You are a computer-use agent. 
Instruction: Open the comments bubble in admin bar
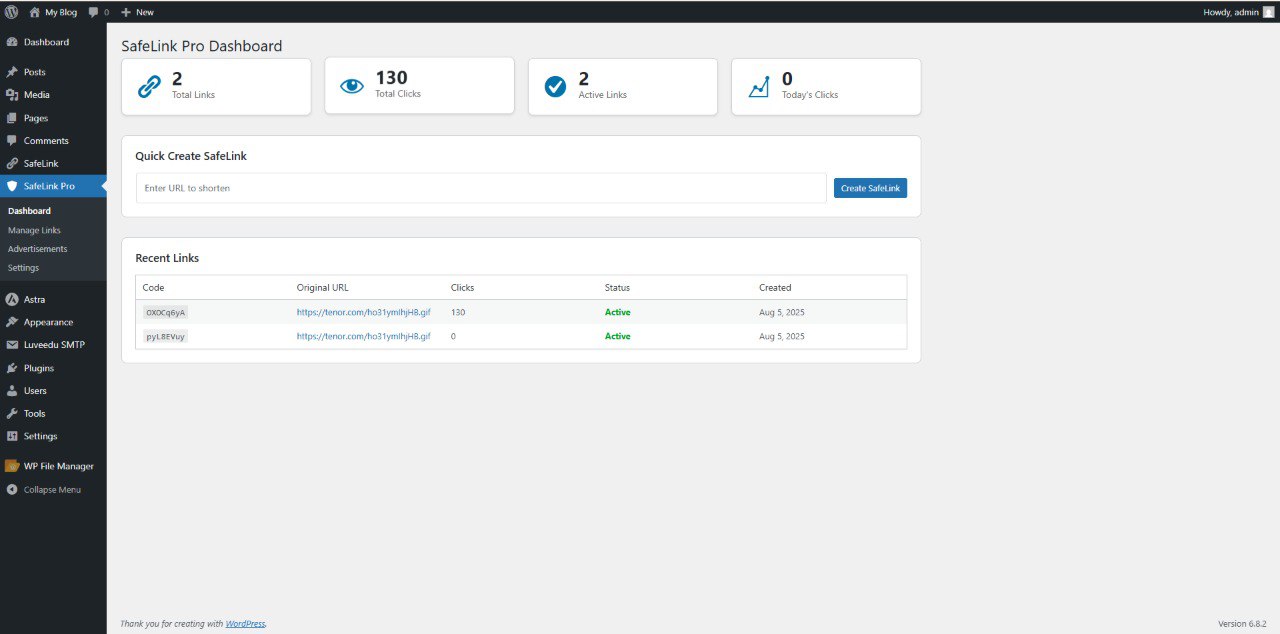pyautogui.click(x=94, y=12)
